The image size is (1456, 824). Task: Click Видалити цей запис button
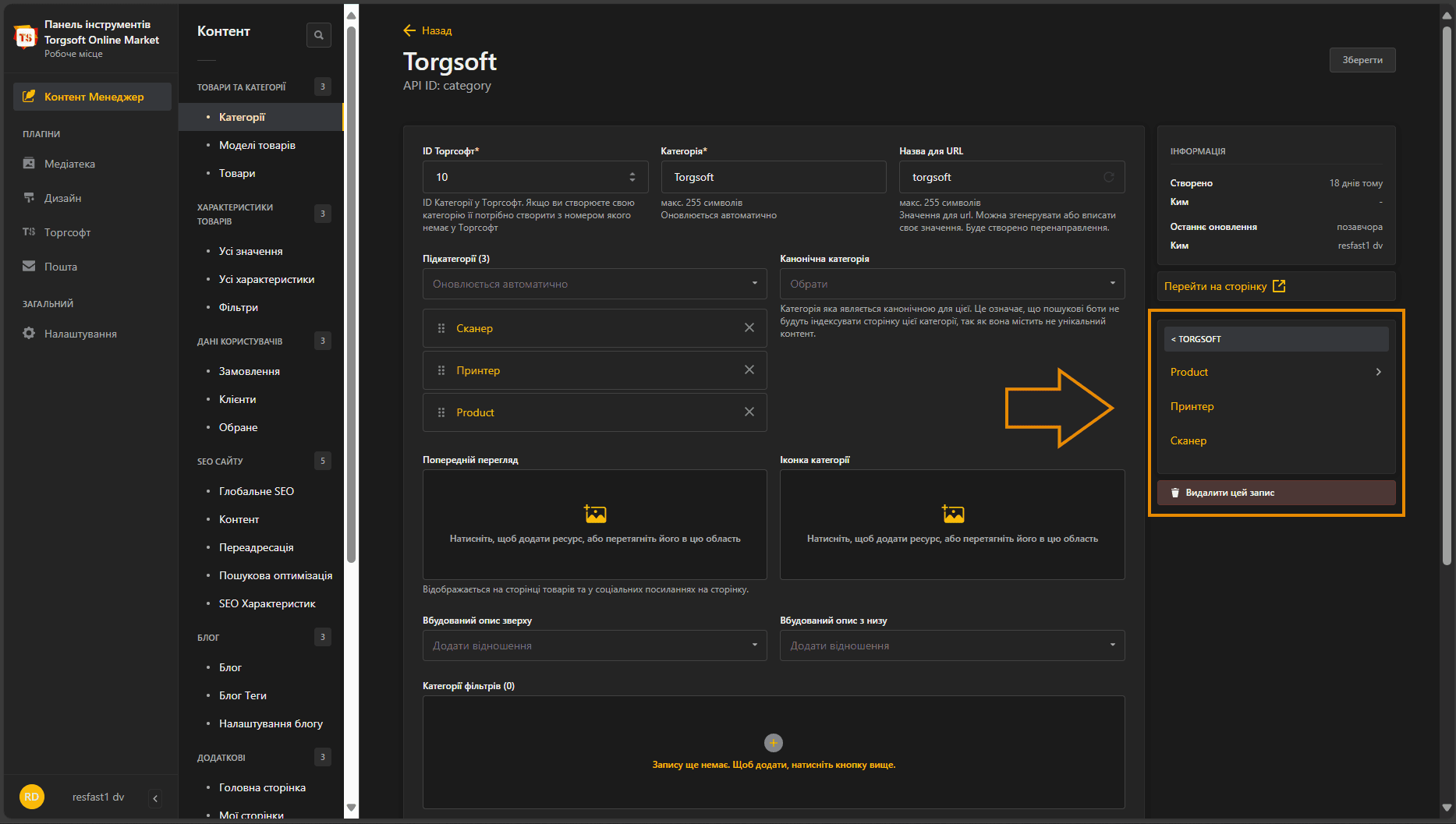click(1277, 493)
